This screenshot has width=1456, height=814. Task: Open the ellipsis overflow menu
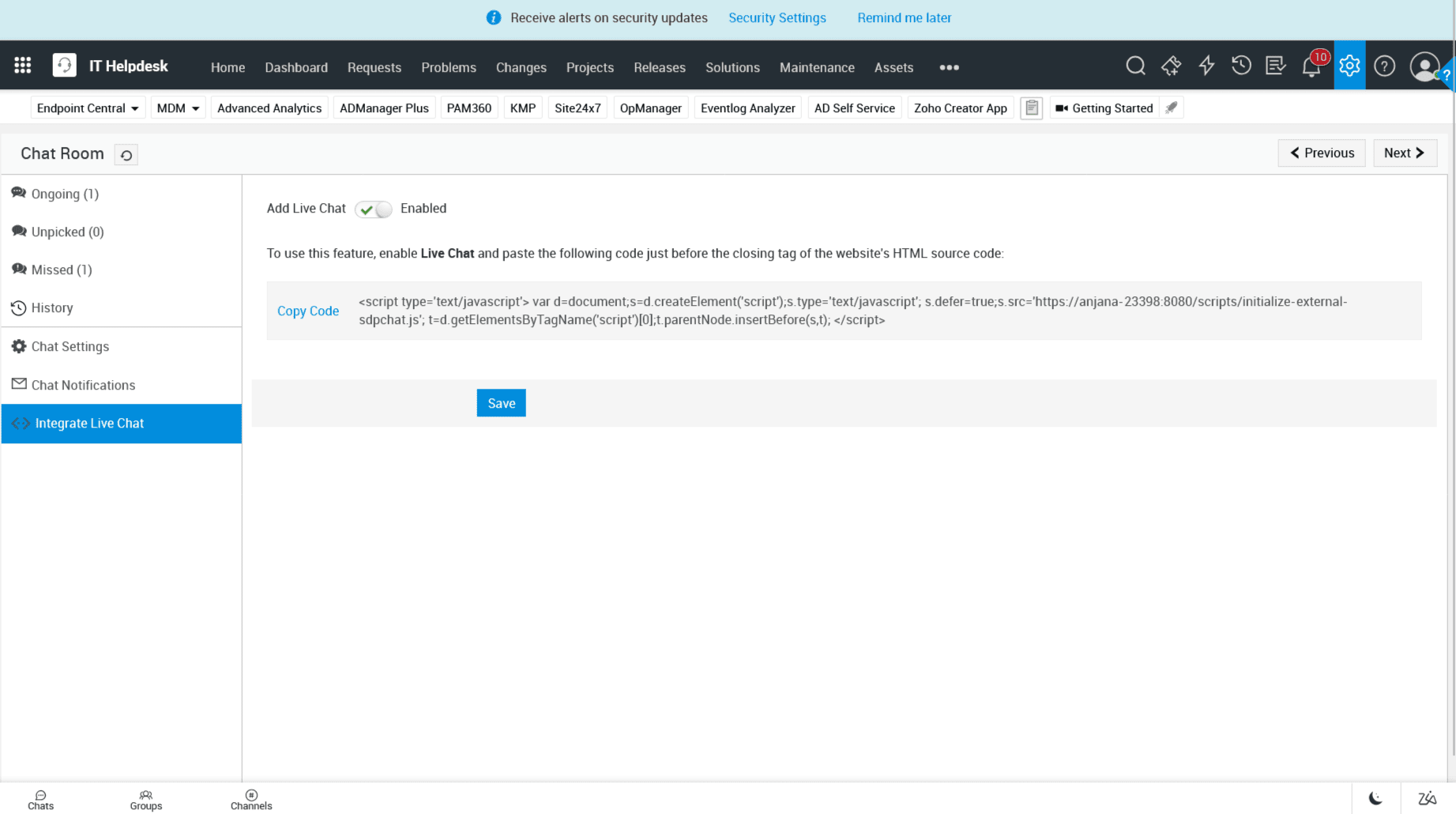948,67
